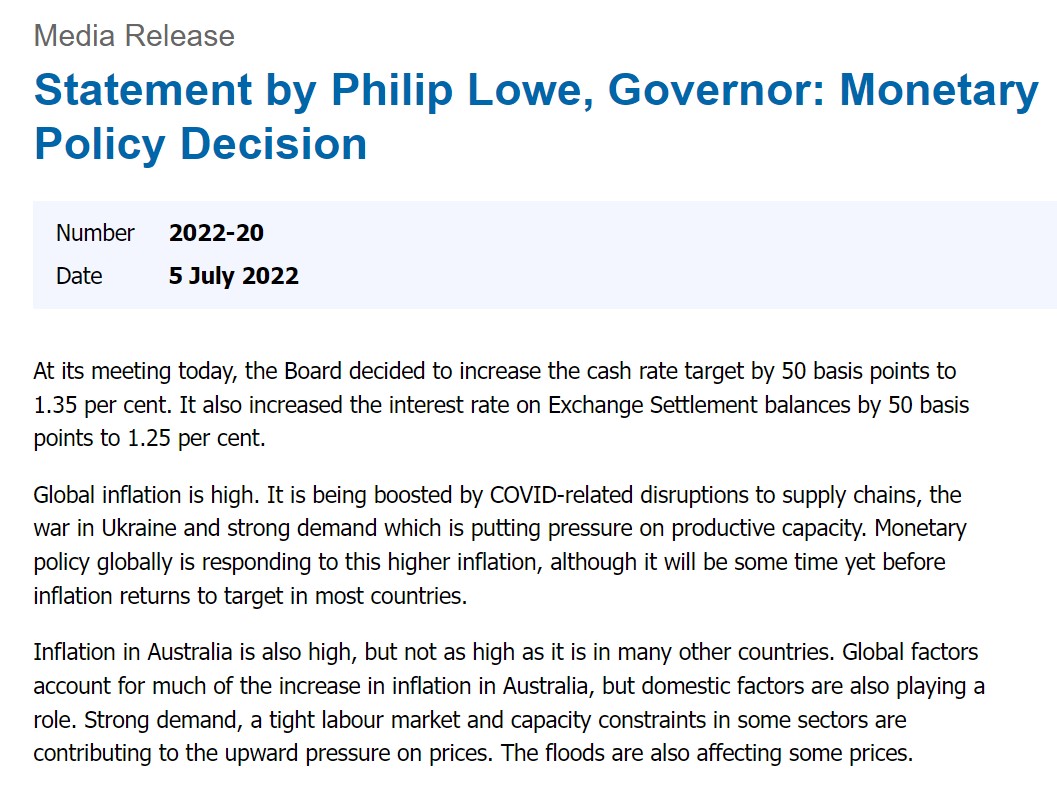The image size is (1057, 787).
Task: Click the word COVID-related
Action: [561, 495]
